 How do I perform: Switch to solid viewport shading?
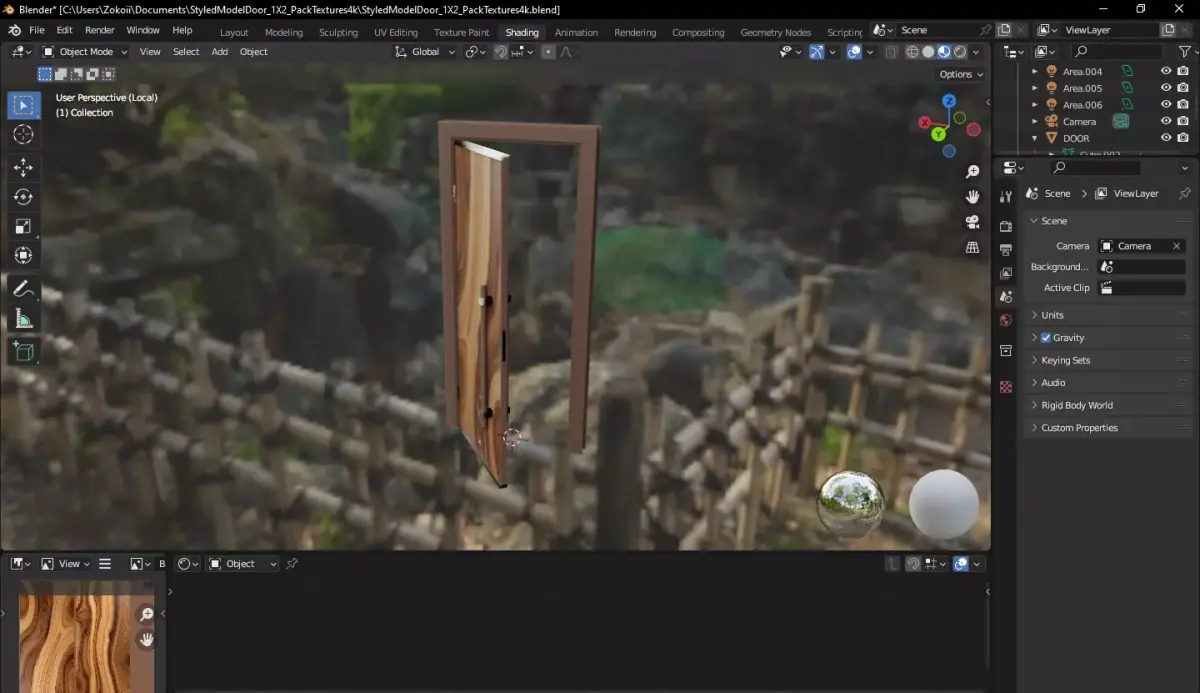pyautogui.click(x=929, y=52)
